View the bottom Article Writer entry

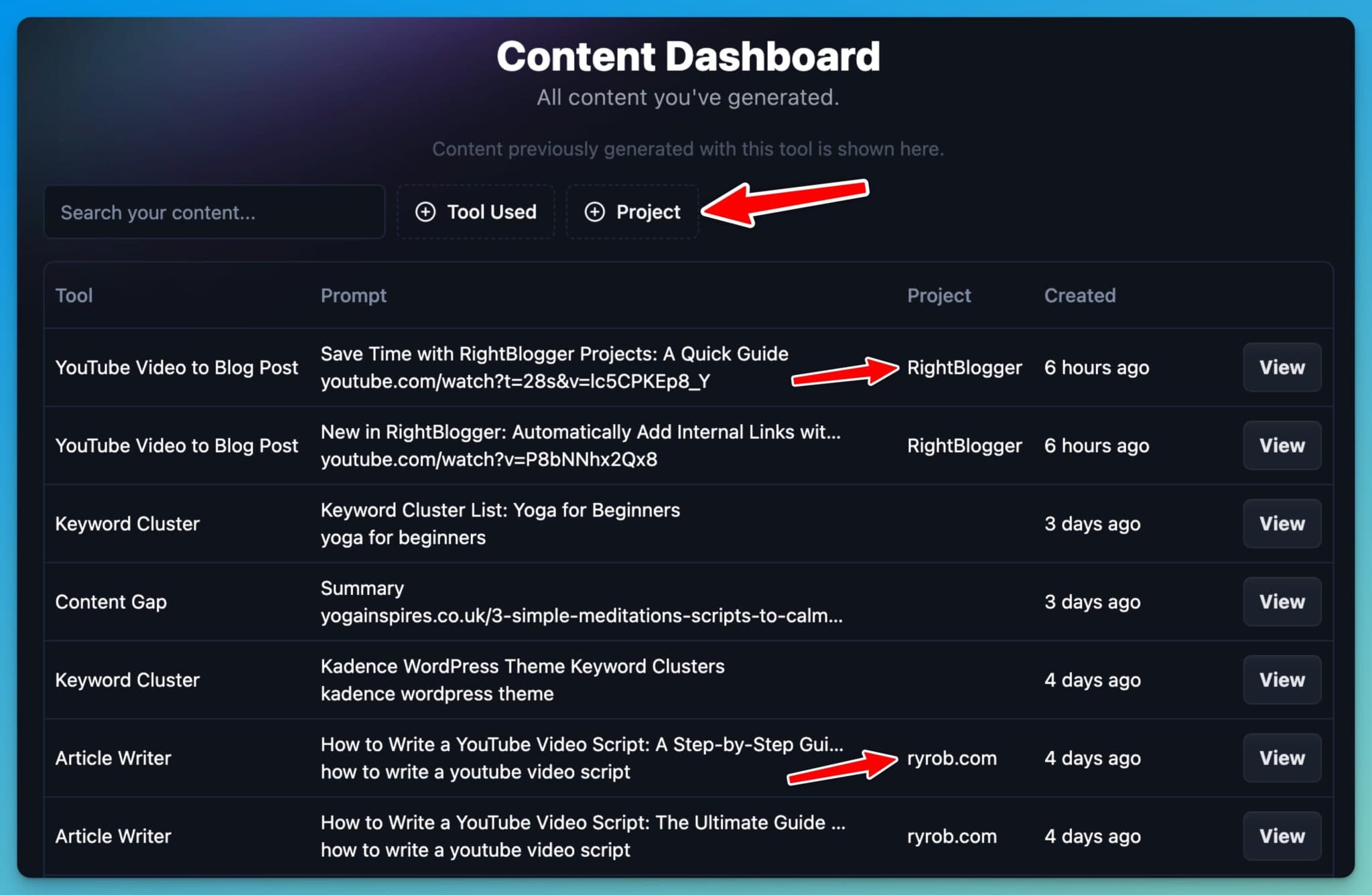1281,835
